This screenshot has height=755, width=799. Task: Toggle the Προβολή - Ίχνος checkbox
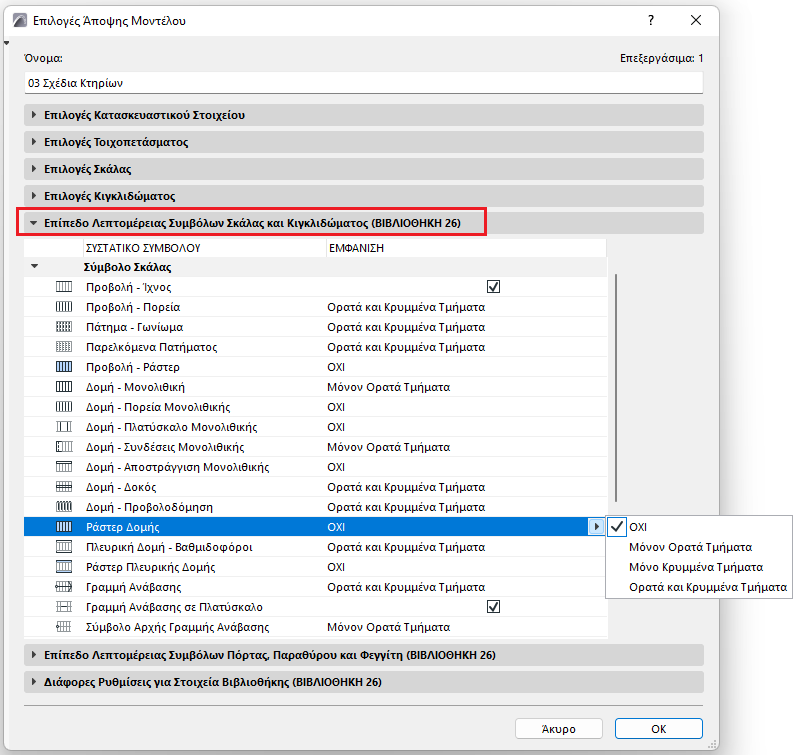tap(493, 287)
